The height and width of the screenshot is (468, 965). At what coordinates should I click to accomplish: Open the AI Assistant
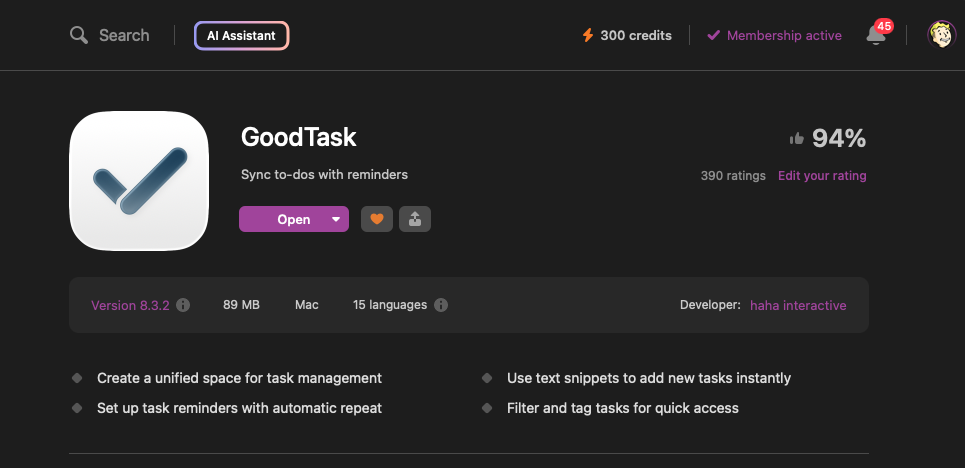[x=241, y=36]
